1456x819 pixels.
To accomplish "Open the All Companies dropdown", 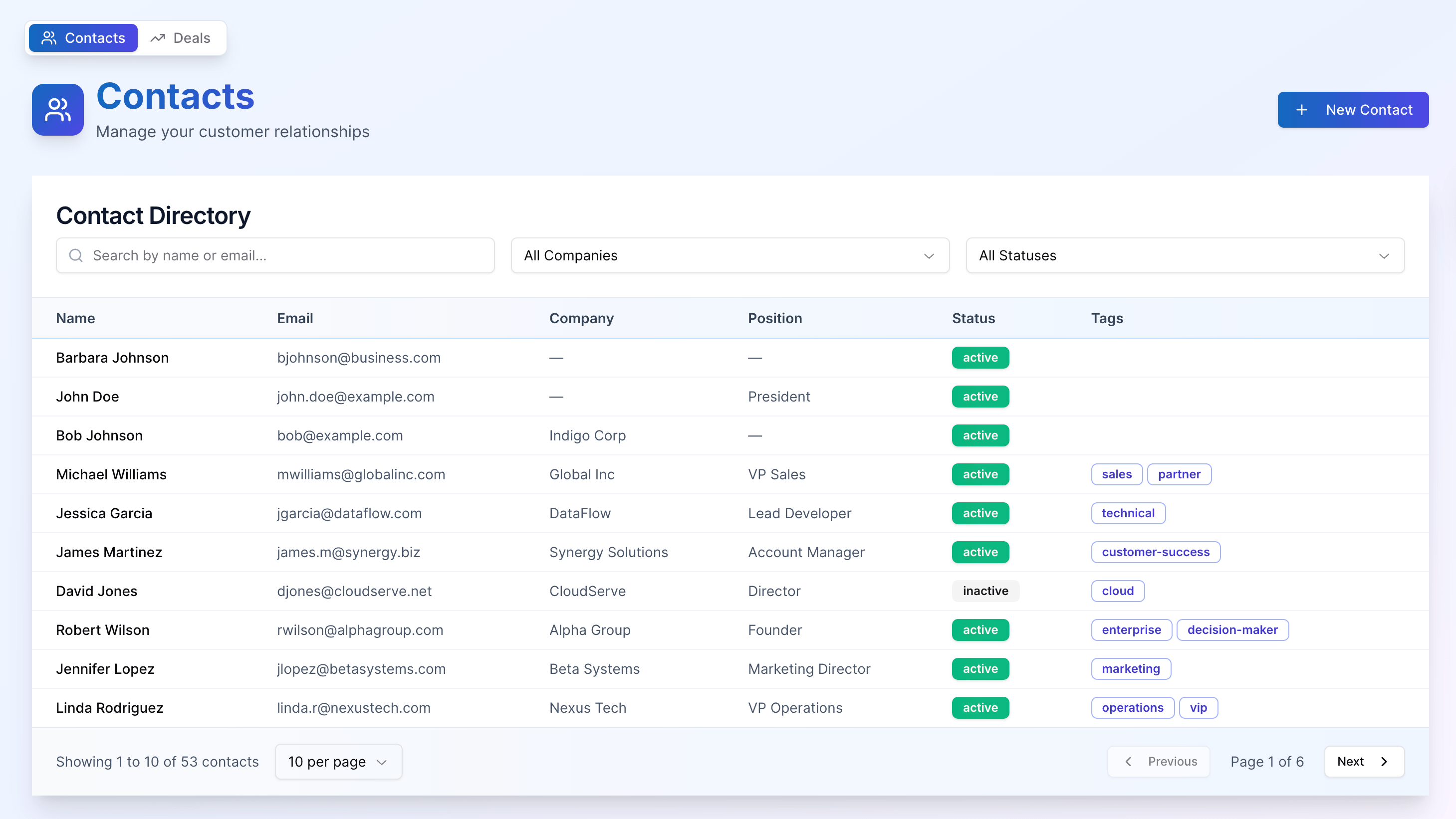I will (x=729, y=255).
